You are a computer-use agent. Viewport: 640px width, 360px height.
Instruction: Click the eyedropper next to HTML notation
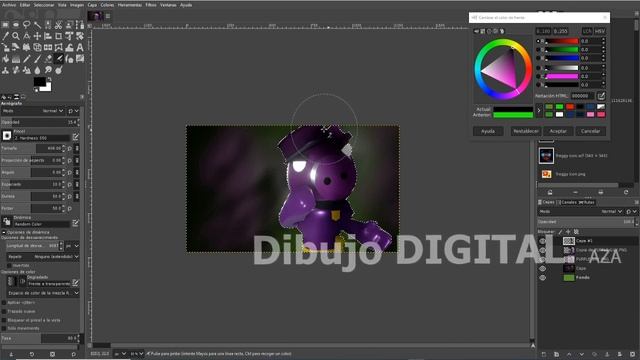click(601, 96)
